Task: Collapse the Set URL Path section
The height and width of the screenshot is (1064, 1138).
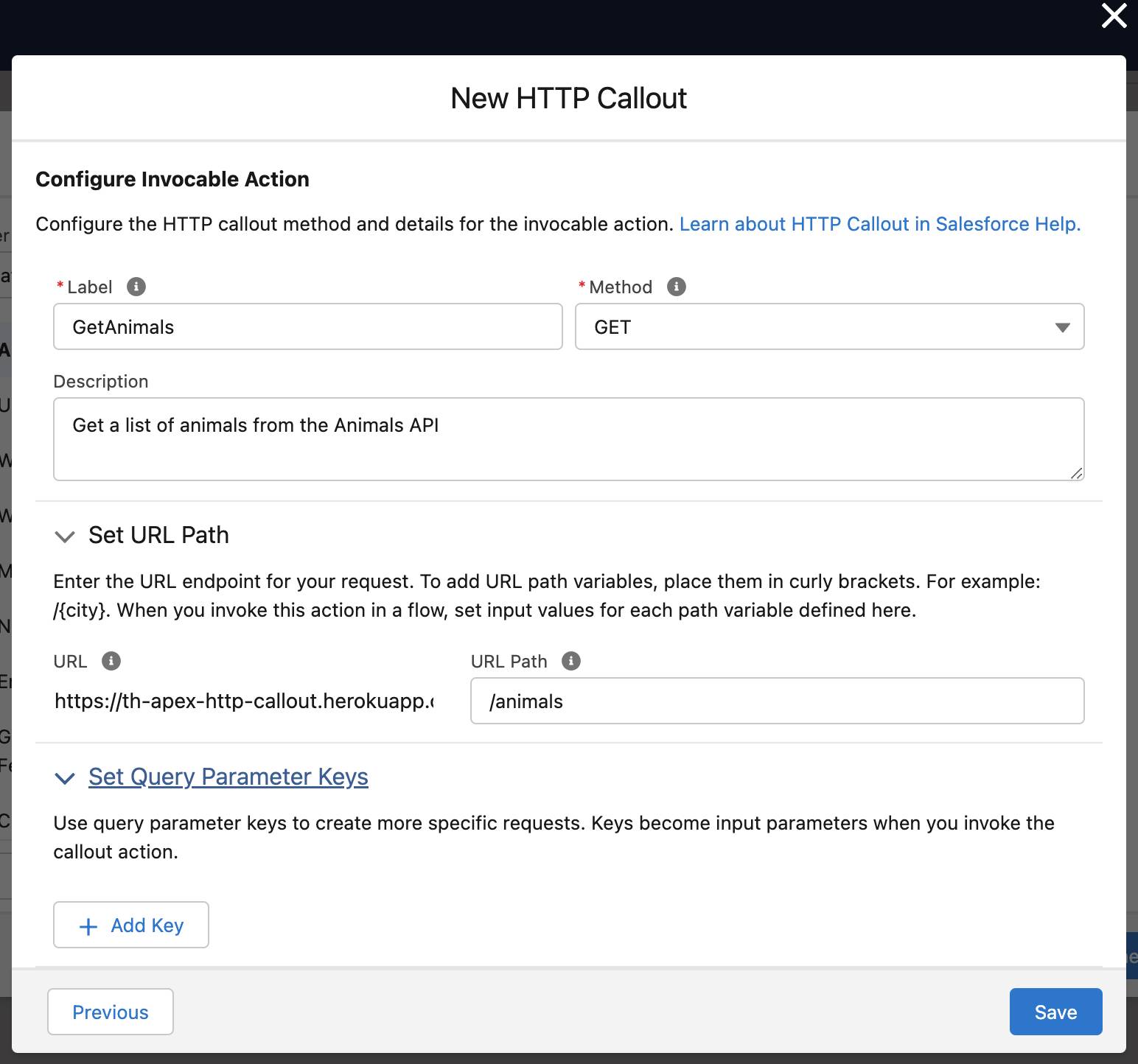Action: coord(65,536)
